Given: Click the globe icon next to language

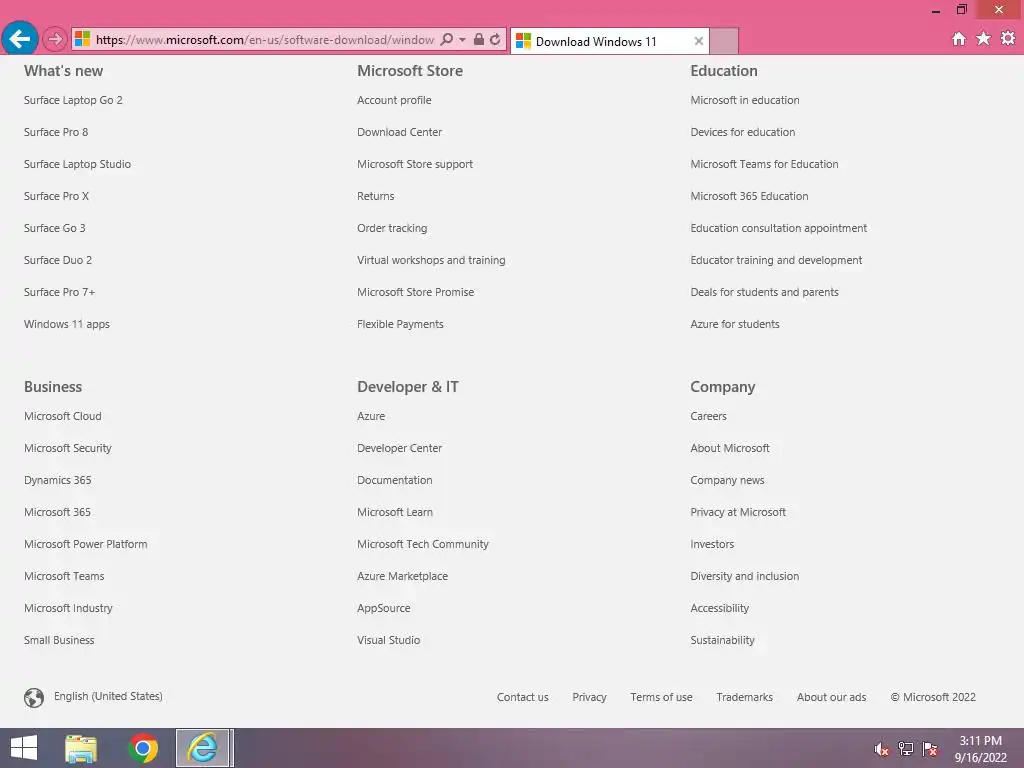Looking at the screenshot, I should point(34,697).
